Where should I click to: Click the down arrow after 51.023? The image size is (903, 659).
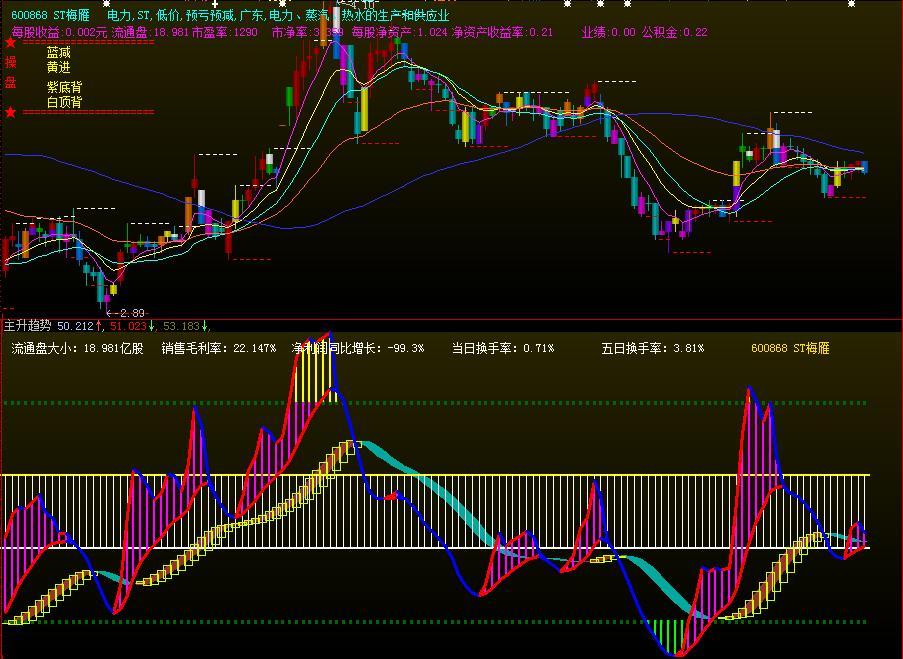tap(153, 326)
